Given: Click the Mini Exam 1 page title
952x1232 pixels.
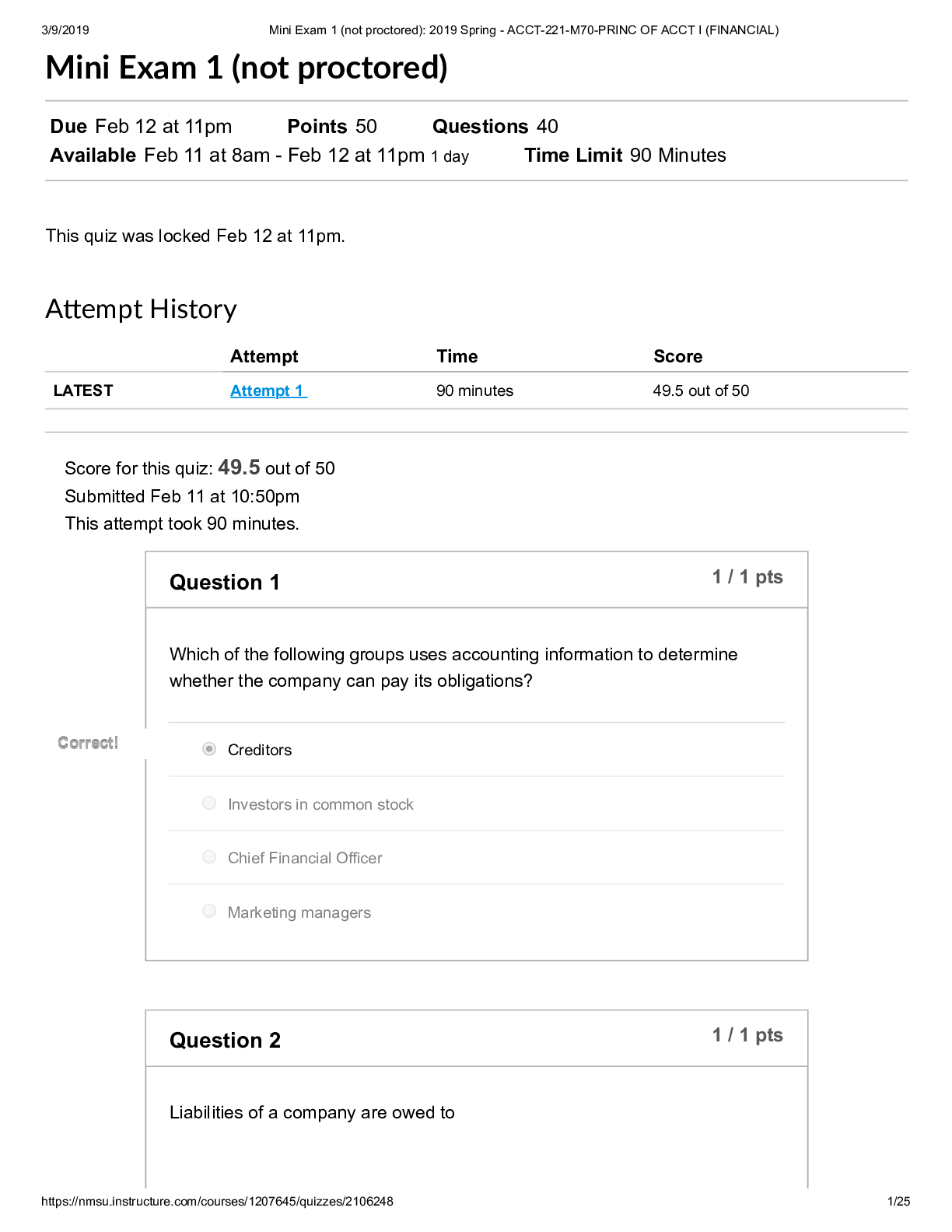Looking at the screenshot, I should (247, 69).
